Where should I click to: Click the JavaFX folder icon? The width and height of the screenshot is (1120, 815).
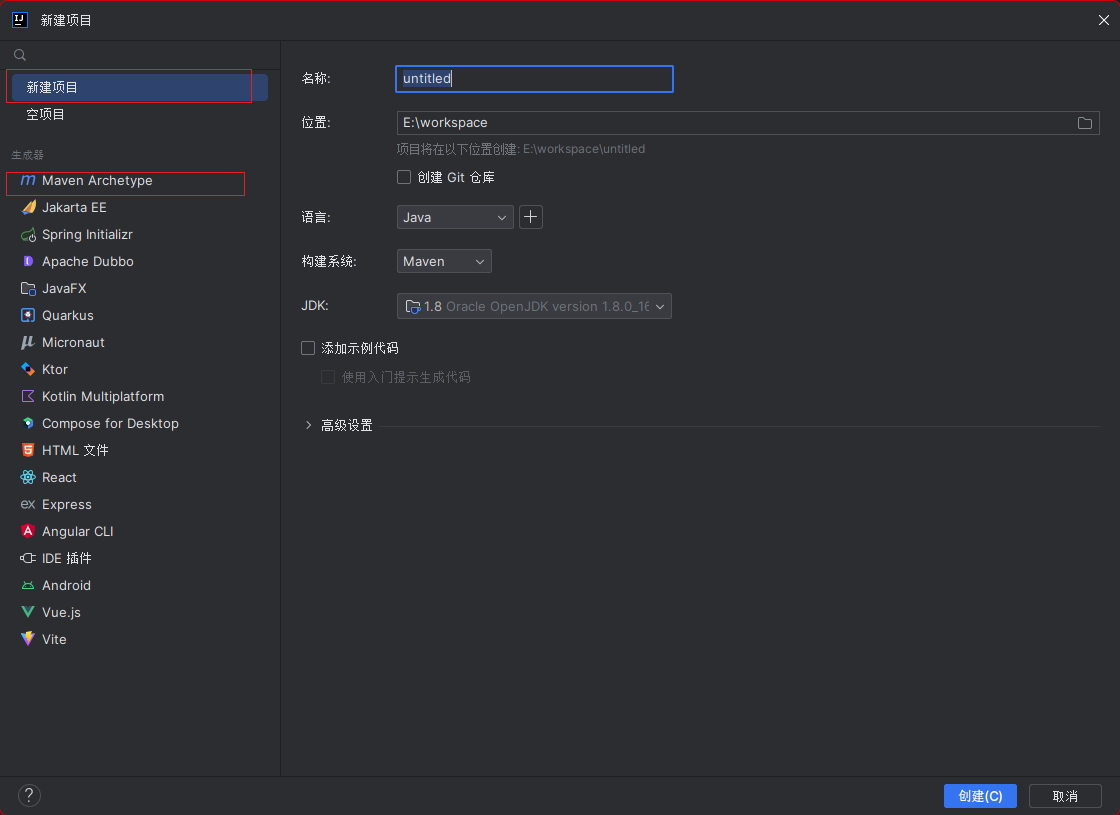pyautogui.click(x=28, y=289)
